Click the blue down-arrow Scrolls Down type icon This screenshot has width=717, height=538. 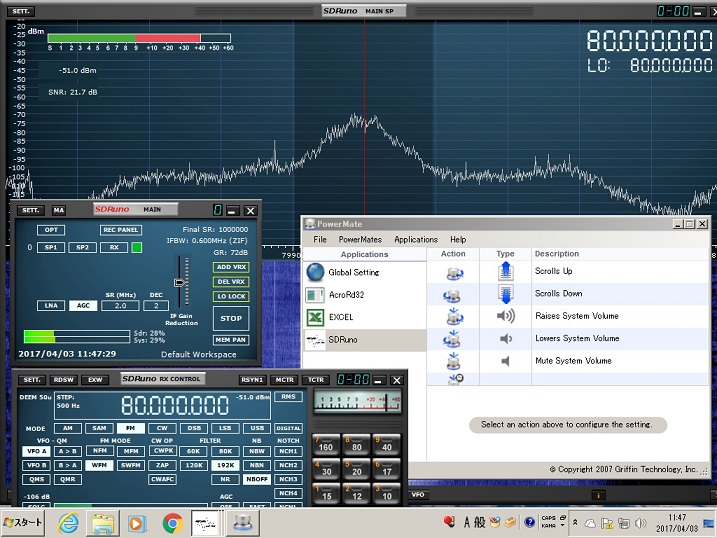pyautogui.click(x=505, y=294)
